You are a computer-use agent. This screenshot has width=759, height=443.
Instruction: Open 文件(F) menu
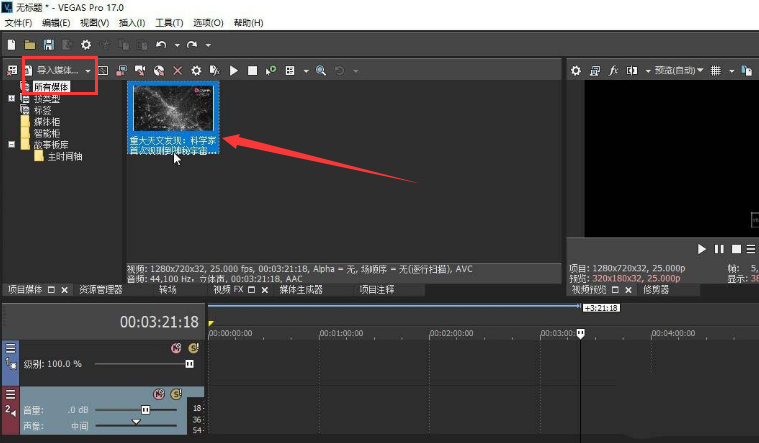18,23
